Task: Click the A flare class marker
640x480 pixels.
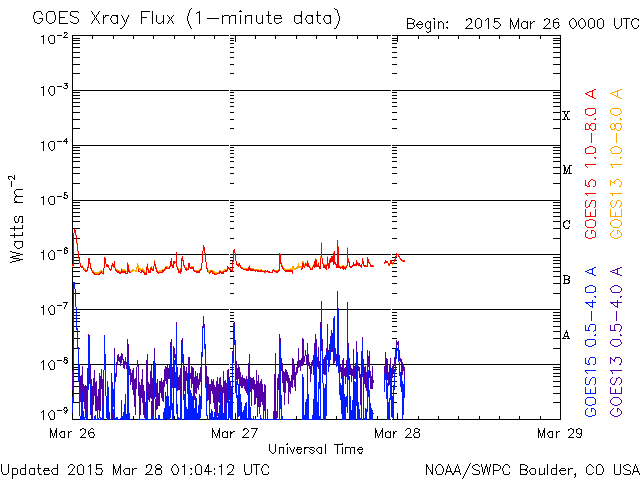Action: pos(566,335)
